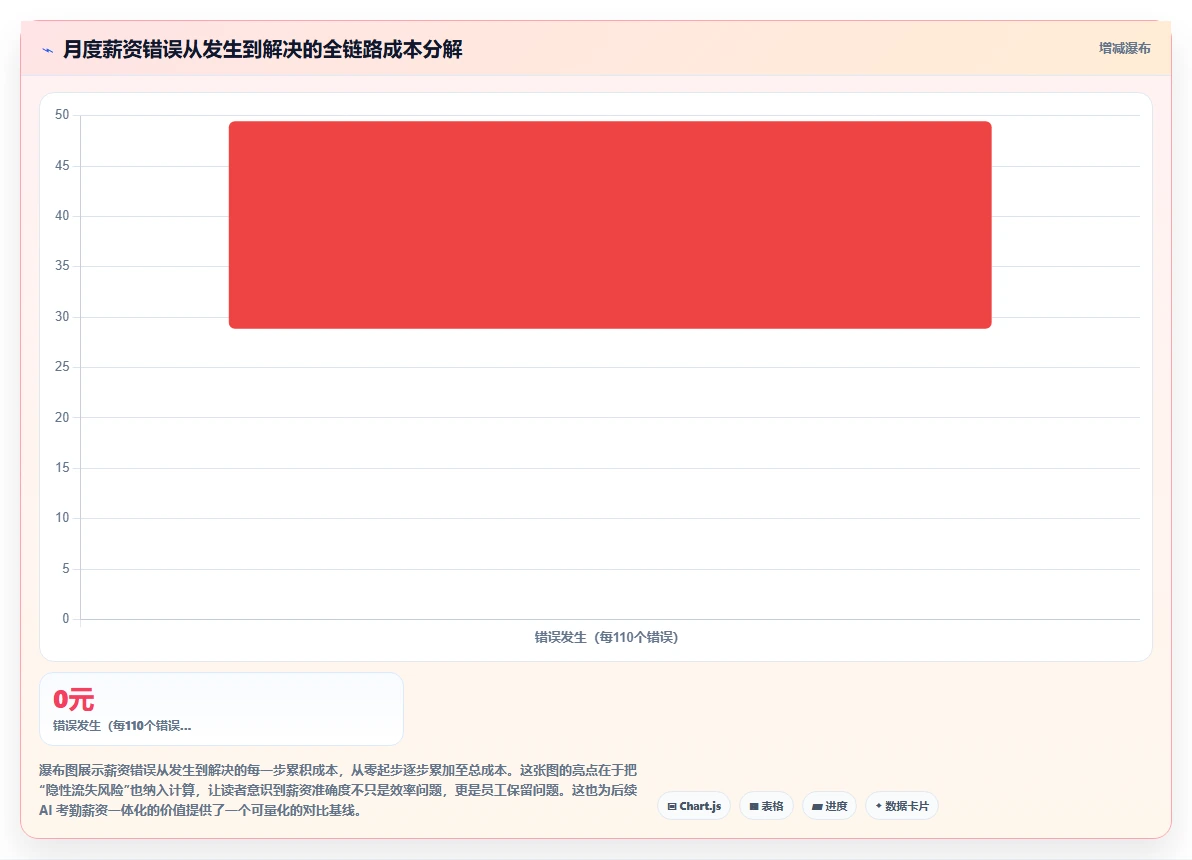
Task: Click the x-axis label 错误发生（每110个错误）
Action: pos(606,637)
